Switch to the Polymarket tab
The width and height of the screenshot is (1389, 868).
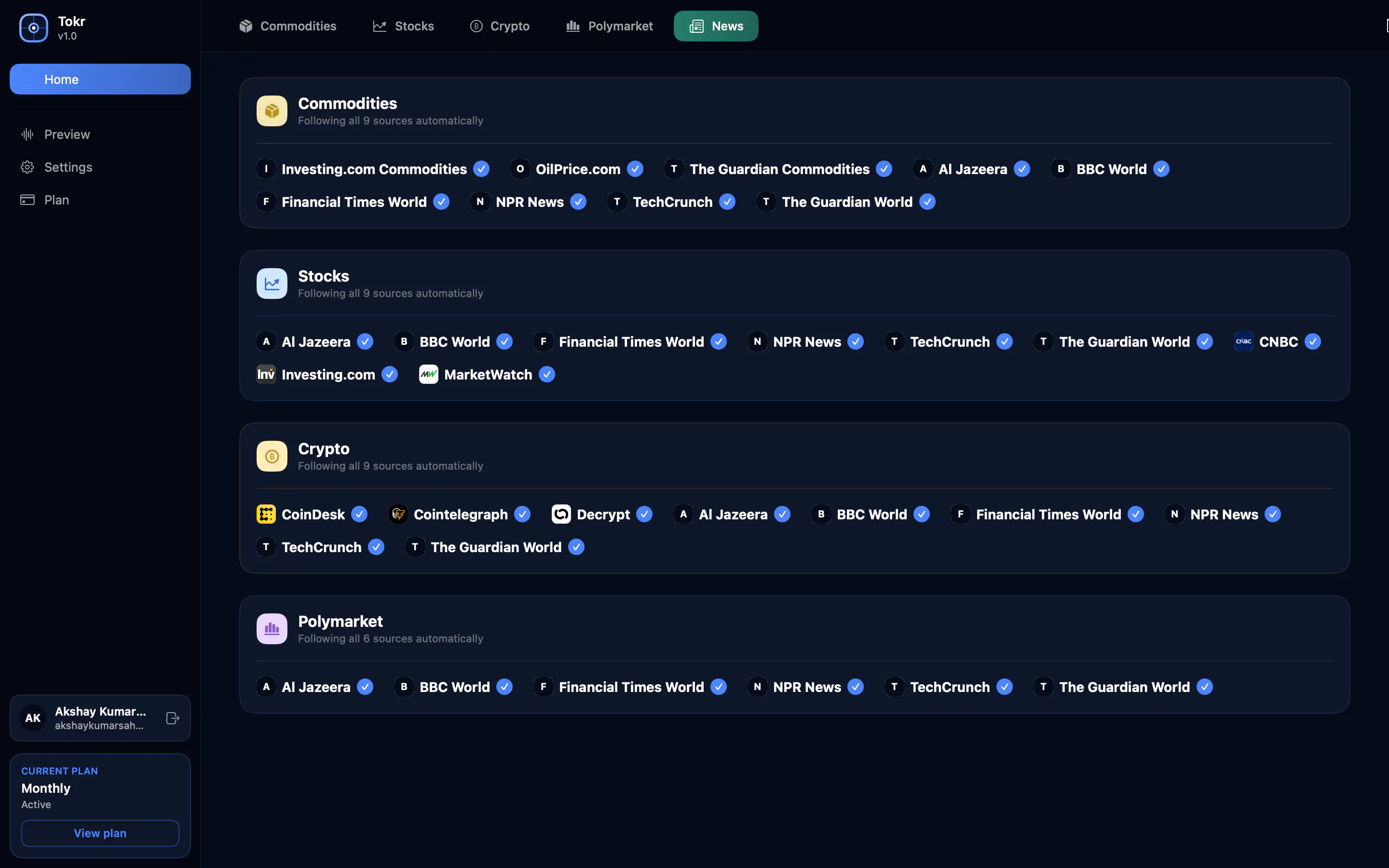click(610, 26)
